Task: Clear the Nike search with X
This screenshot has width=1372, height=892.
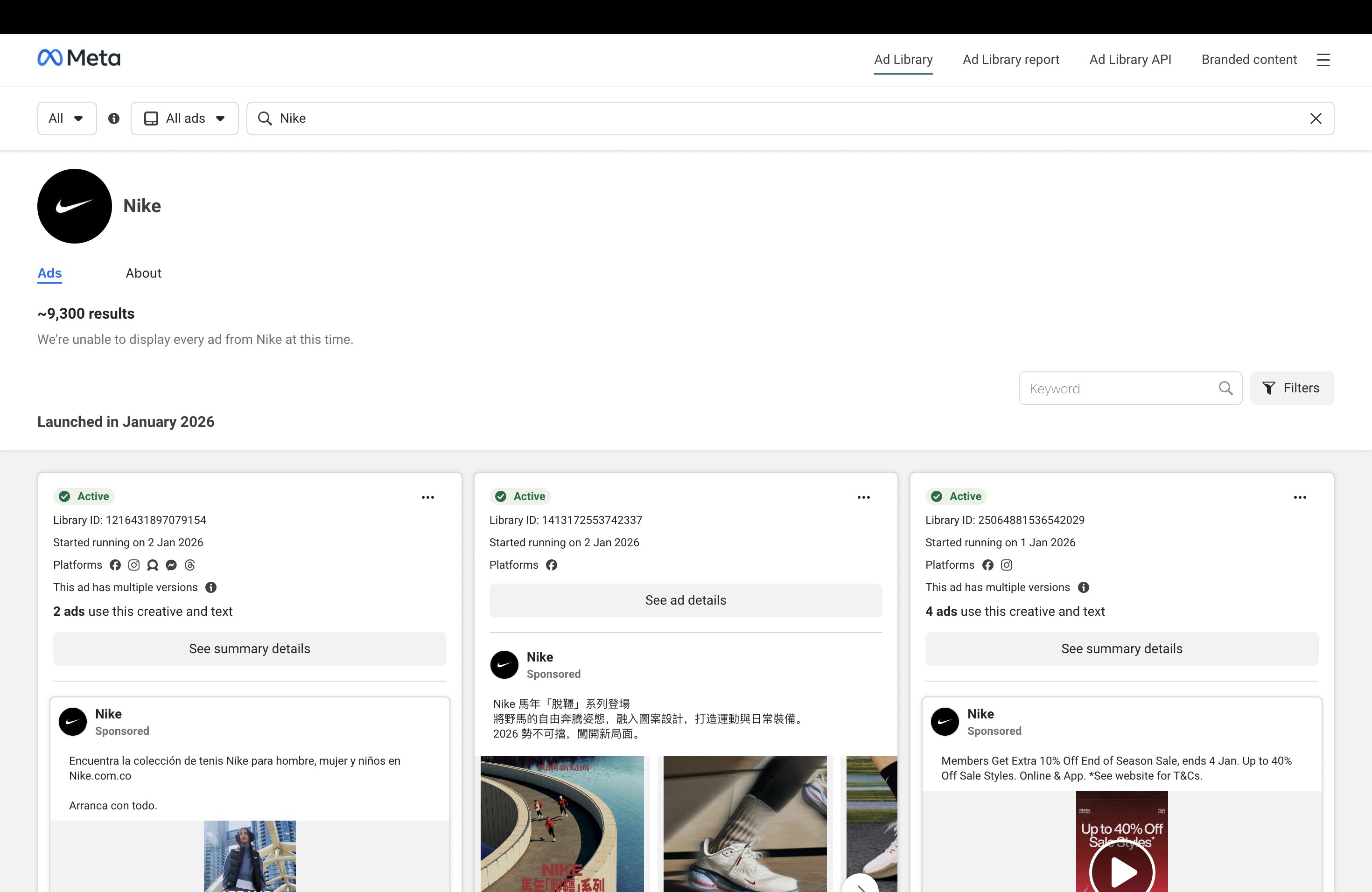Action: [1316, 118]
